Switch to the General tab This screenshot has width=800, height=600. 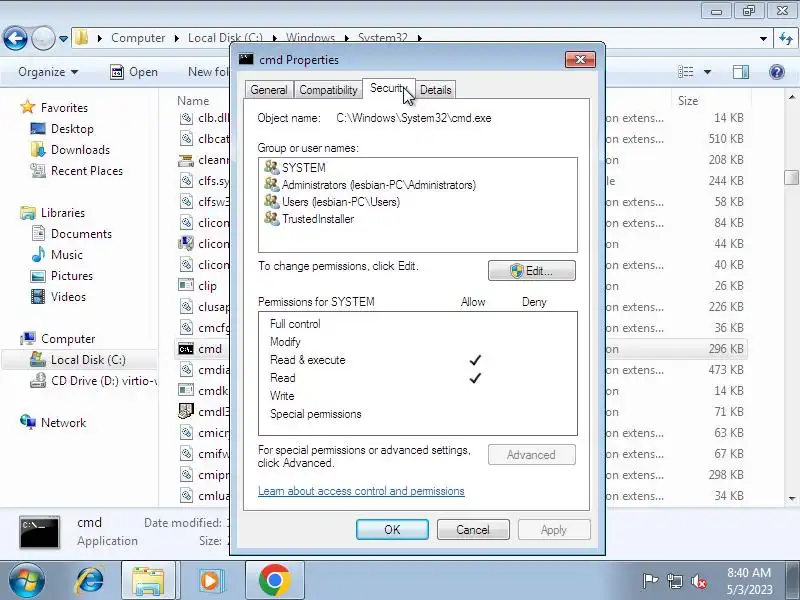tap(269, 90)
